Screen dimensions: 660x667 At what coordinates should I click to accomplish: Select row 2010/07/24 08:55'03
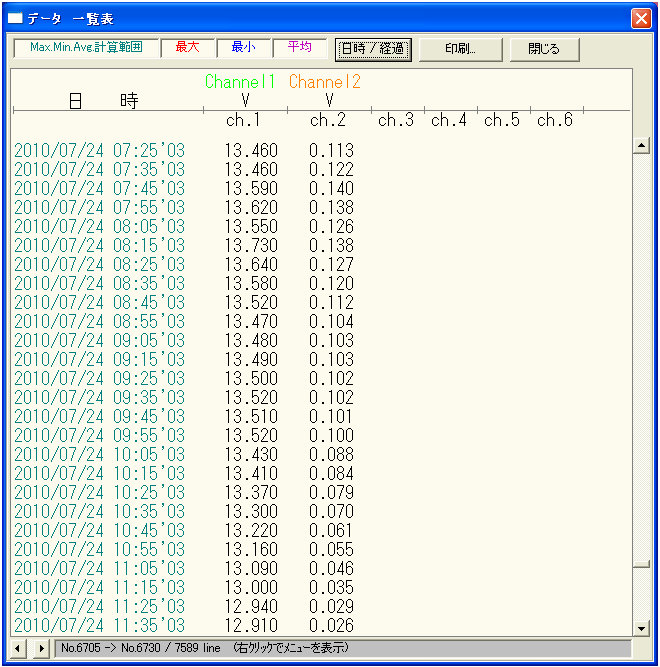pyautogui.click(x=184, y=322)
